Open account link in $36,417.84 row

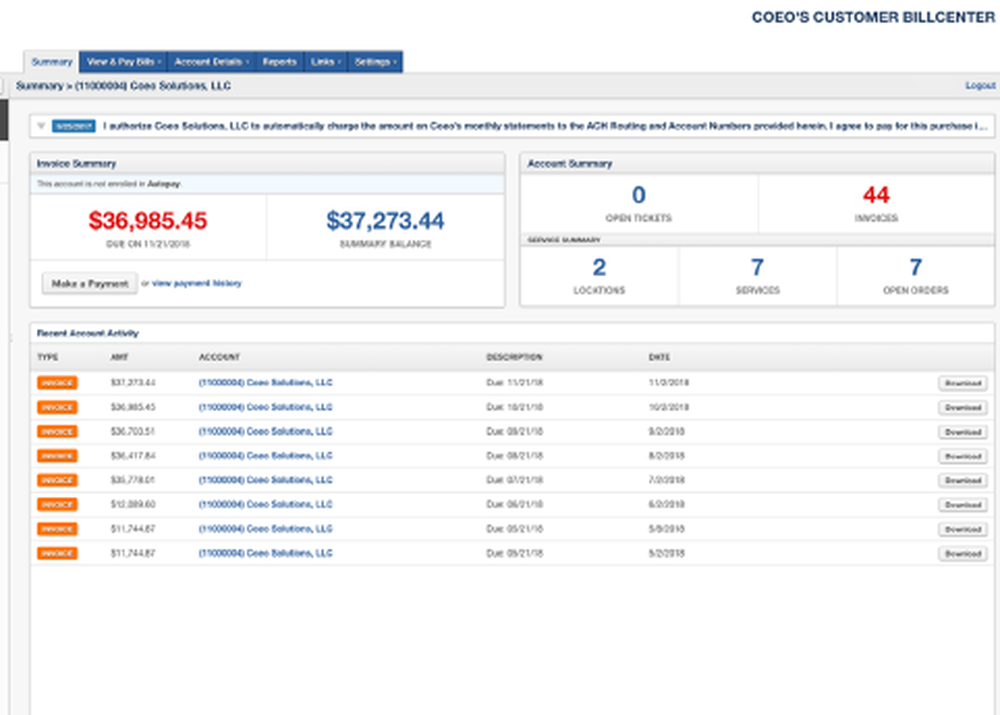(x=265, y=455)
